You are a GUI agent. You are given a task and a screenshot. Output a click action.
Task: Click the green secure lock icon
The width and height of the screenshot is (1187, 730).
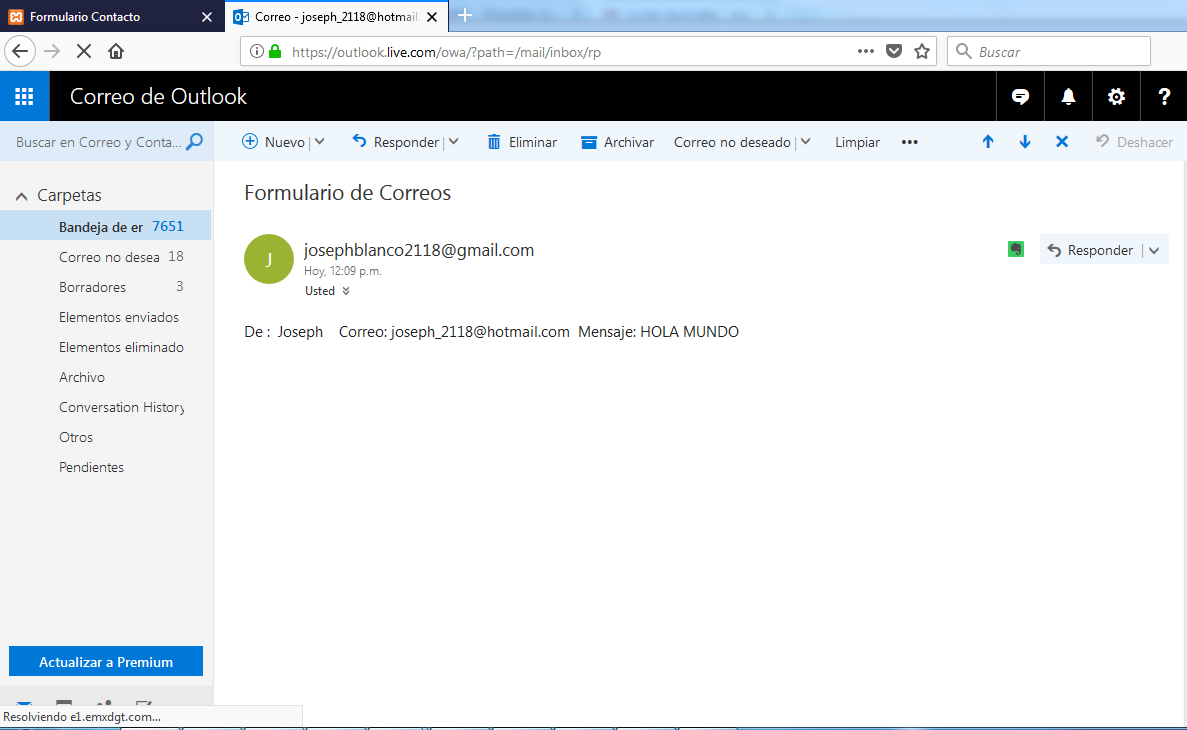[x=276, y=51]
